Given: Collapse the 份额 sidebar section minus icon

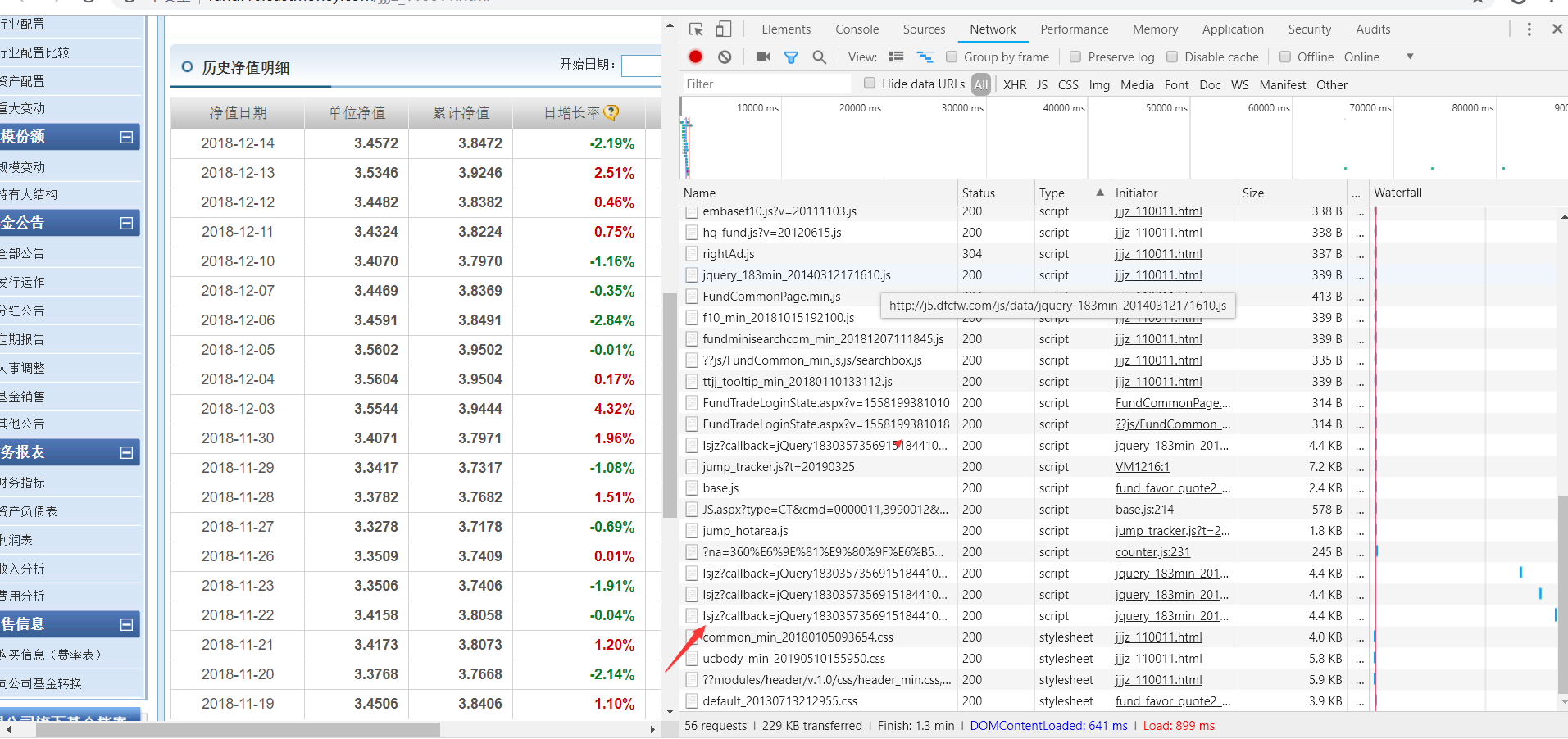Looking at the screenshot, I should 127,137.
